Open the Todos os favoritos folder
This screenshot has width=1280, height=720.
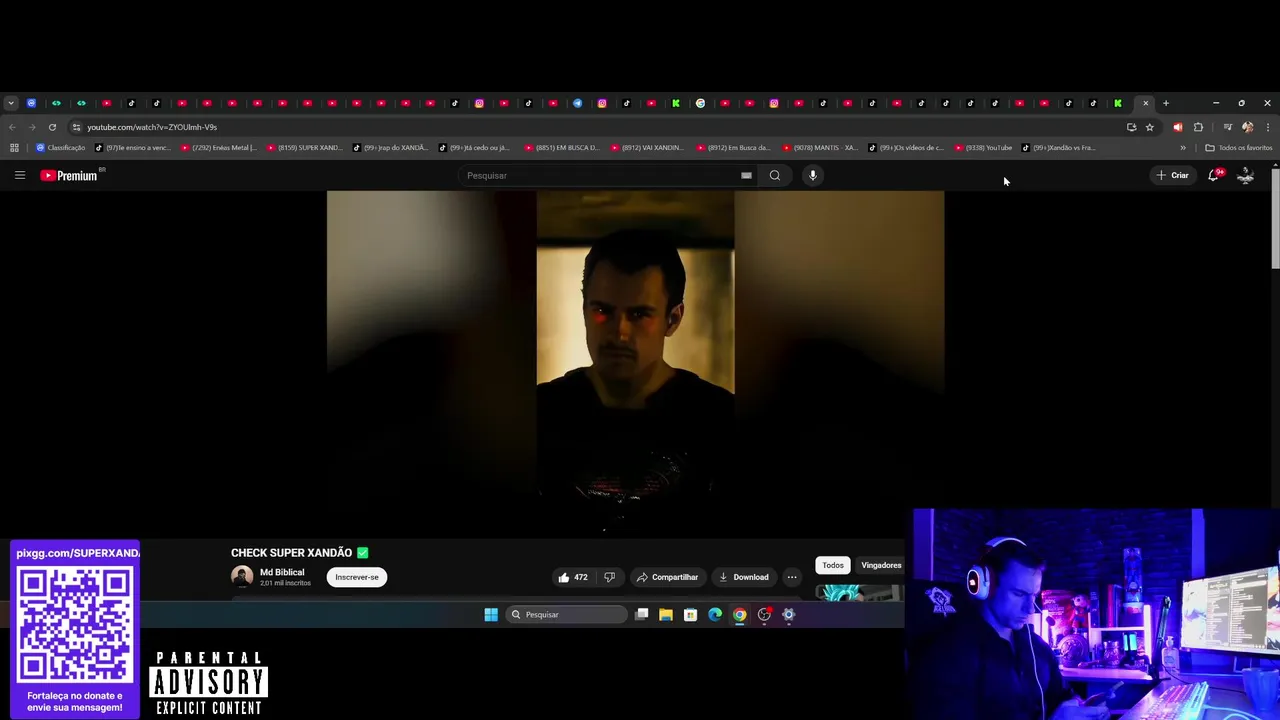coord(1239,148)
